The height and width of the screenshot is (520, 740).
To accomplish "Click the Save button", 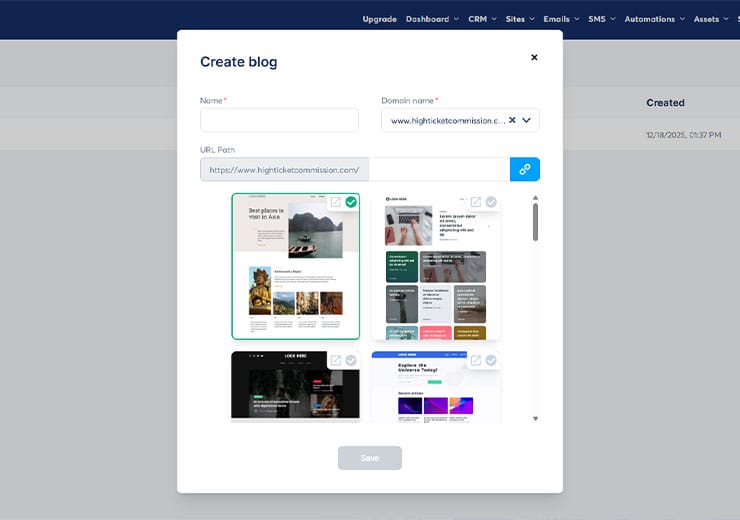I will [x=370, y=458].
